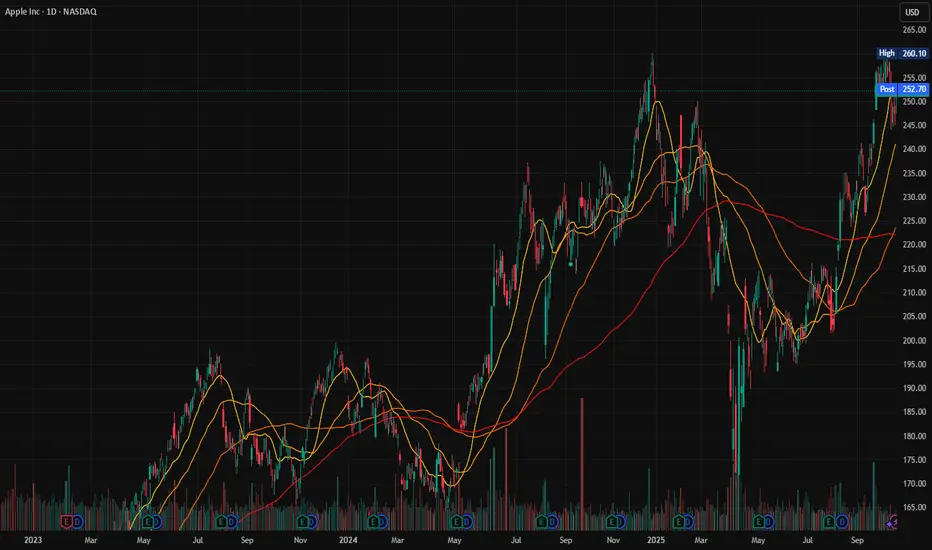Click the 2023 label on time axis

(x=33, y=540)
